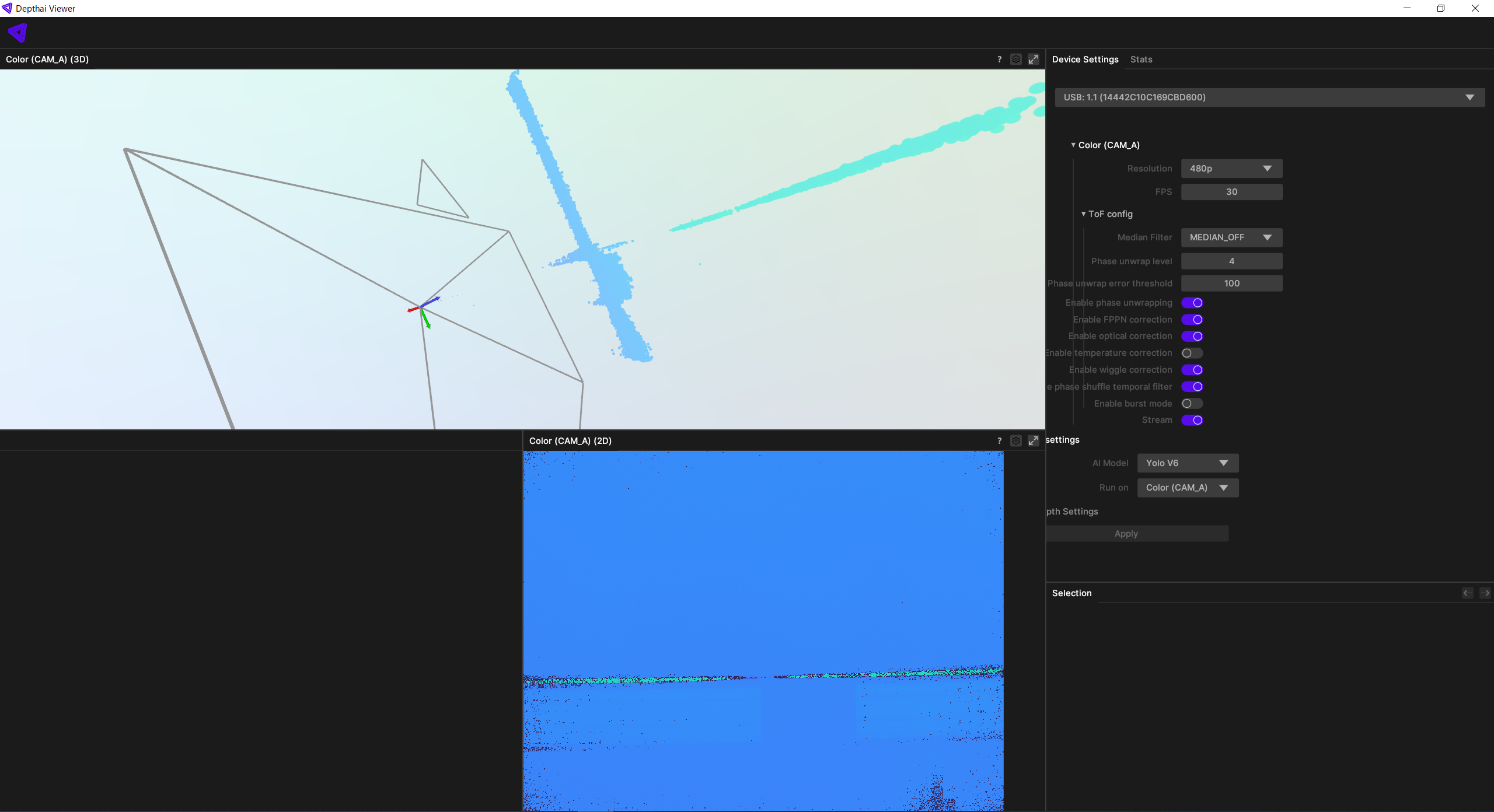The width and height of the screenshot is (1494, 812).
Task: Switch to the Stats tab
Action: [x=1141, y=60]
